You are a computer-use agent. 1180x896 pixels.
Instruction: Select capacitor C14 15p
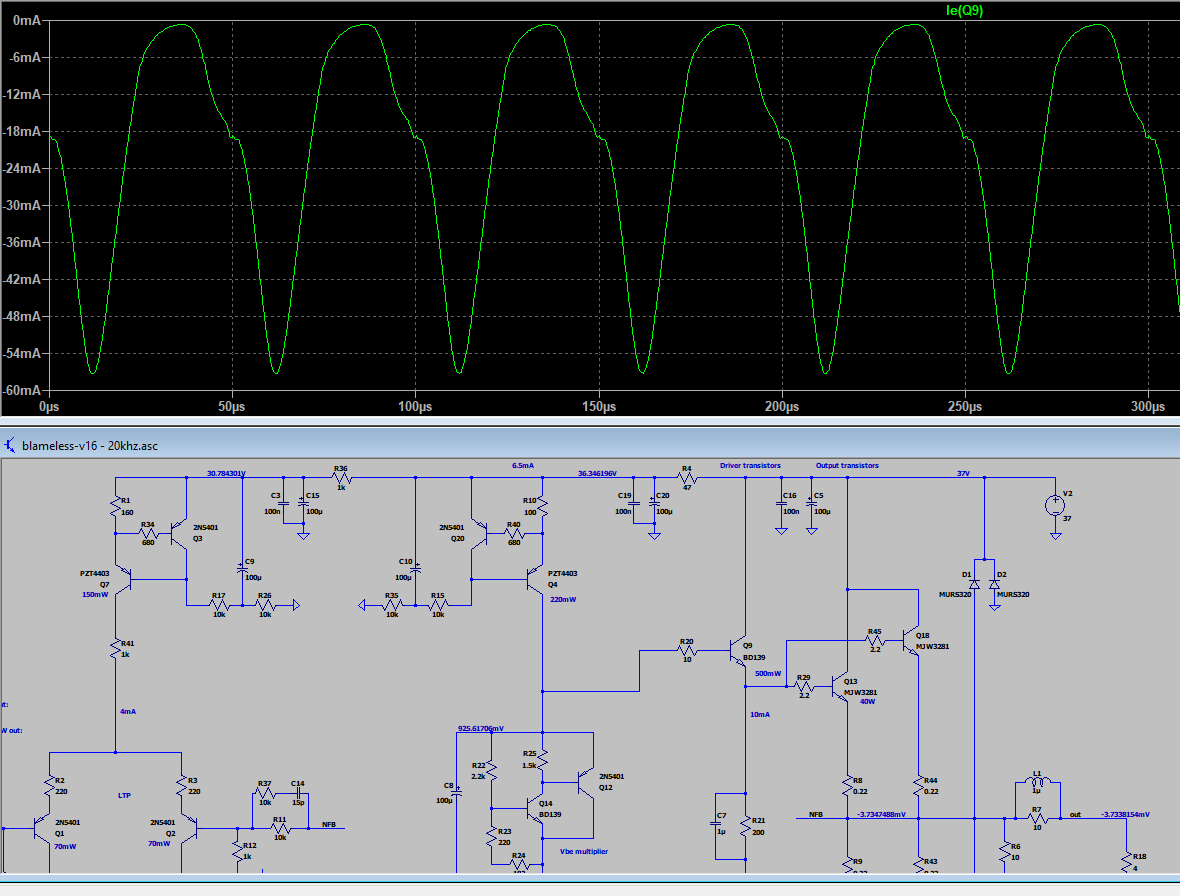pos(299,793)
